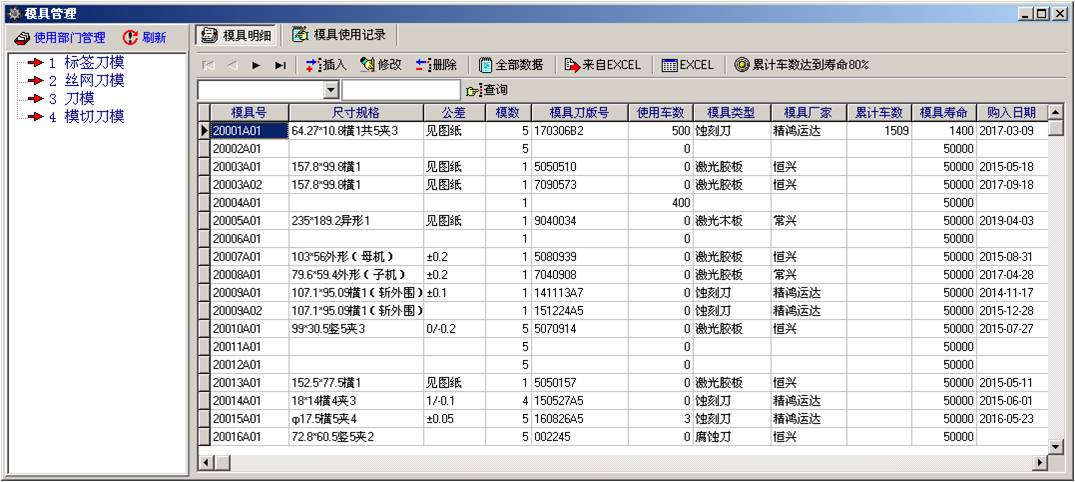This screenshot has height=482, width=1075.
Task: Select cell 79.6*59.4外形(子机)
Action: [x=356, y=275]
